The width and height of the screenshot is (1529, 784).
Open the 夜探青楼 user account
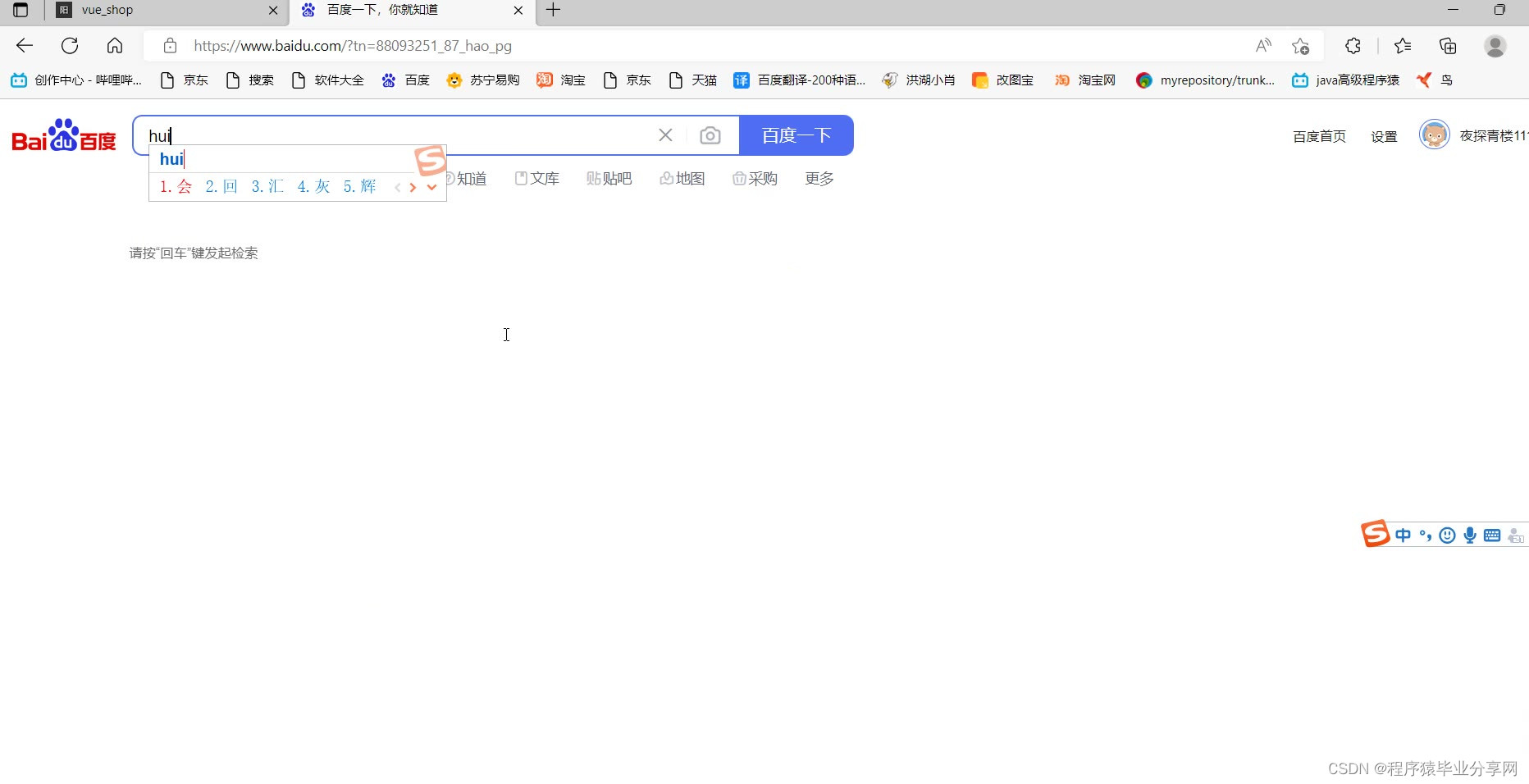1493,135
